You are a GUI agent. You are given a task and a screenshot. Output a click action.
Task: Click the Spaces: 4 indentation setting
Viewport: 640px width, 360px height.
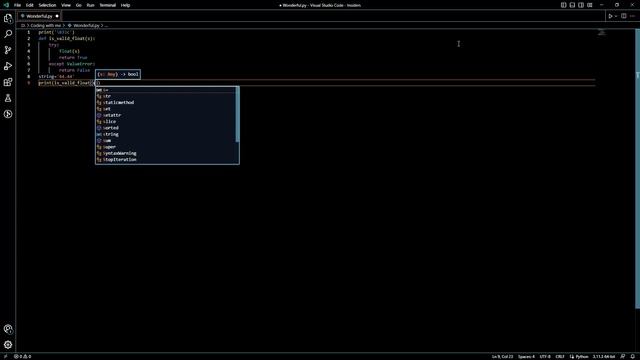tap(526, 356)
